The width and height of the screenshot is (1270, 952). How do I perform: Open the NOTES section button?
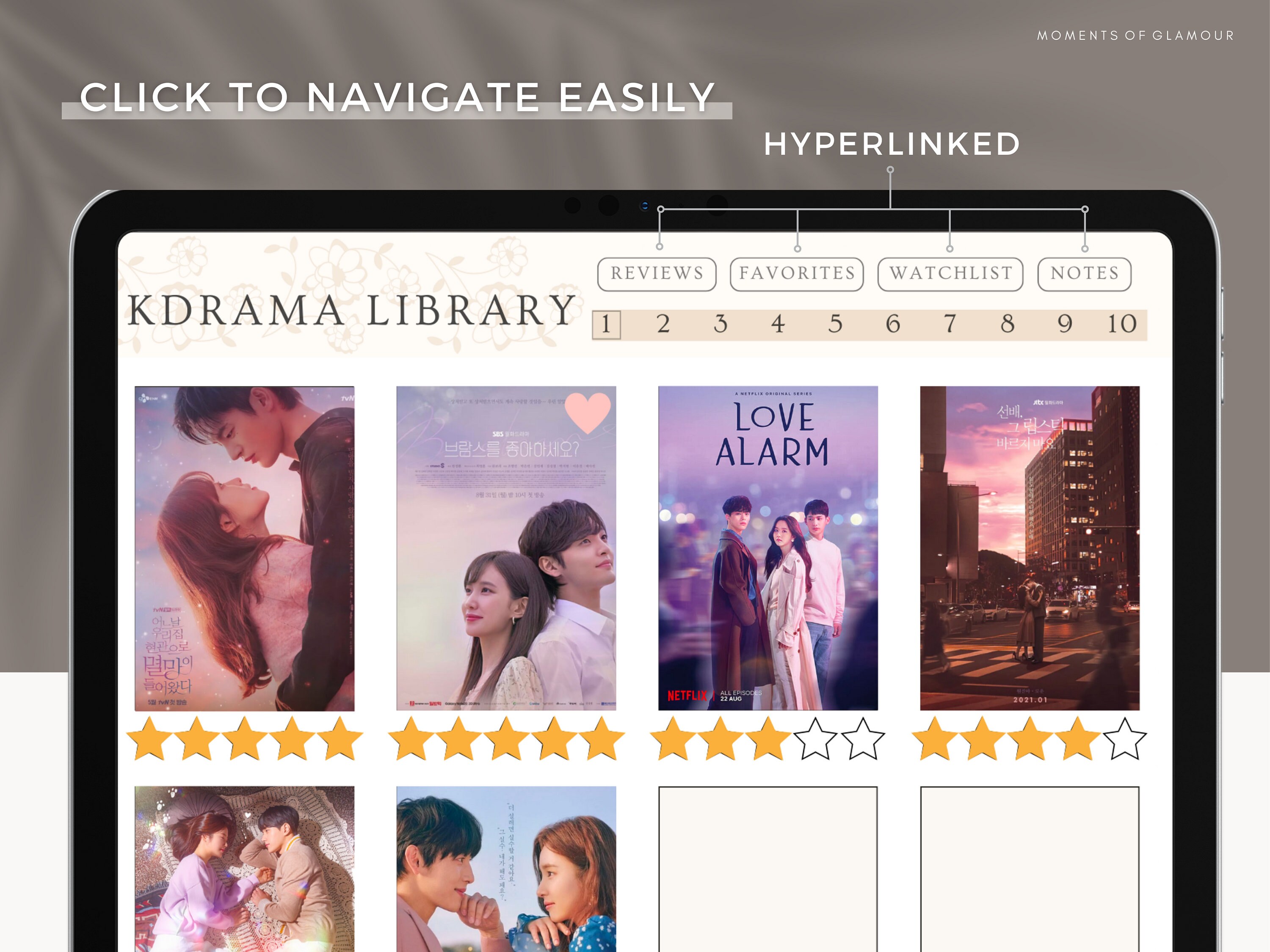click(1085, 274)
